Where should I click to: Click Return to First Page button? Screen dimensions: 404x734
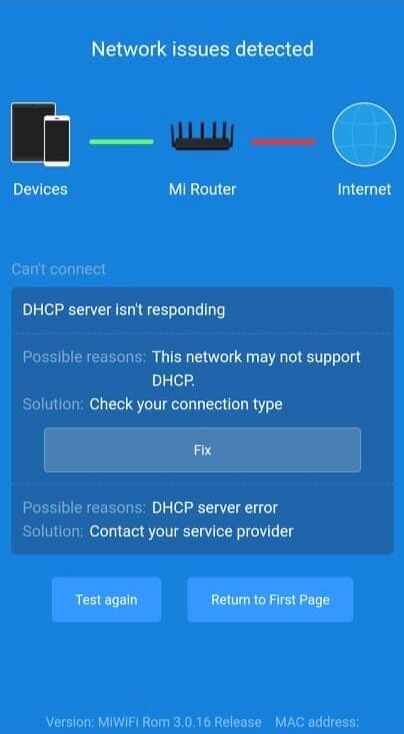click(270, 600)
